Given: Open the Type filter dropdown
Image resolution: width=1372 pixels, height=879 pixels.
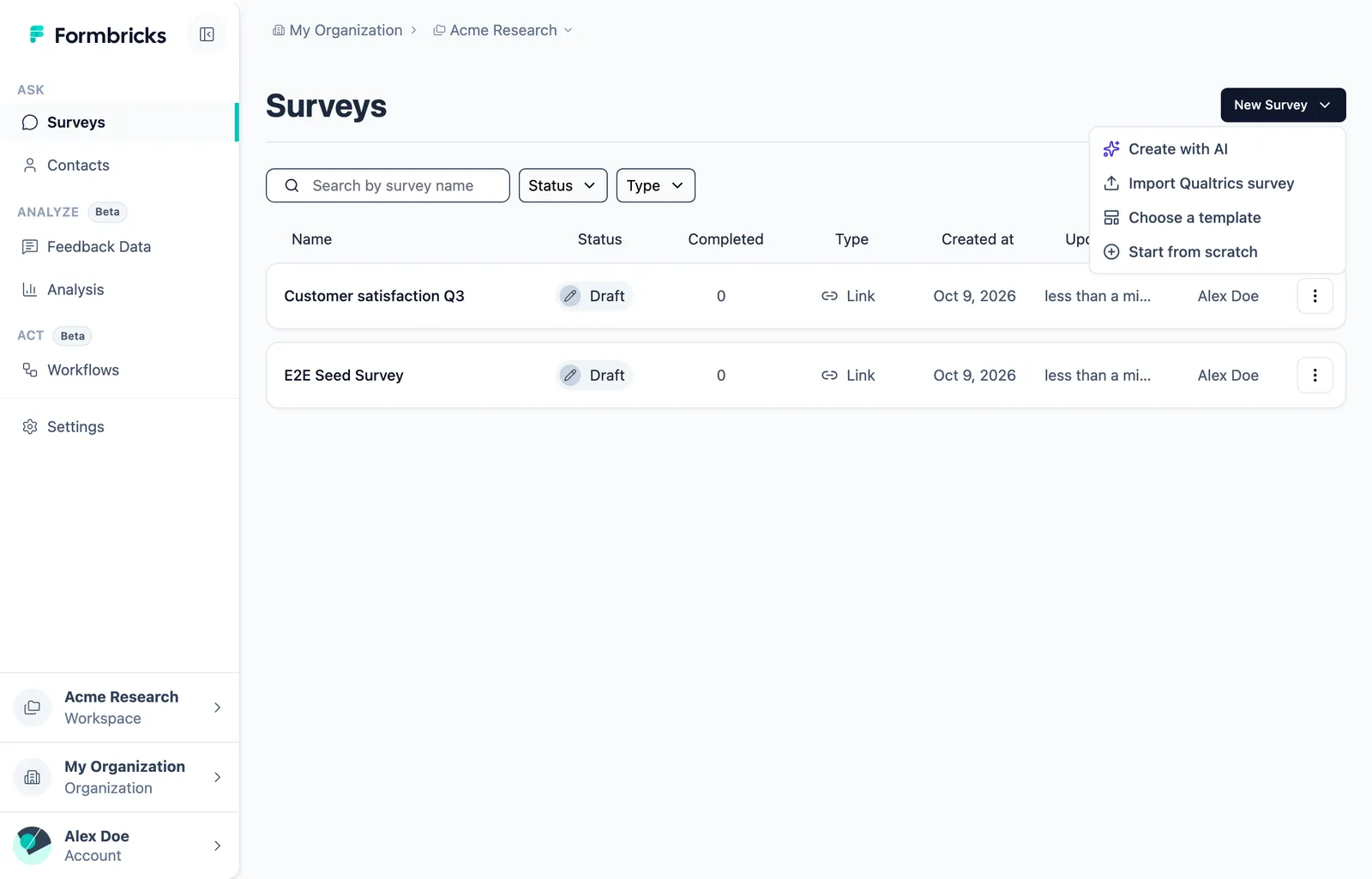Looking at the screenshot, I should coord(655,185).
